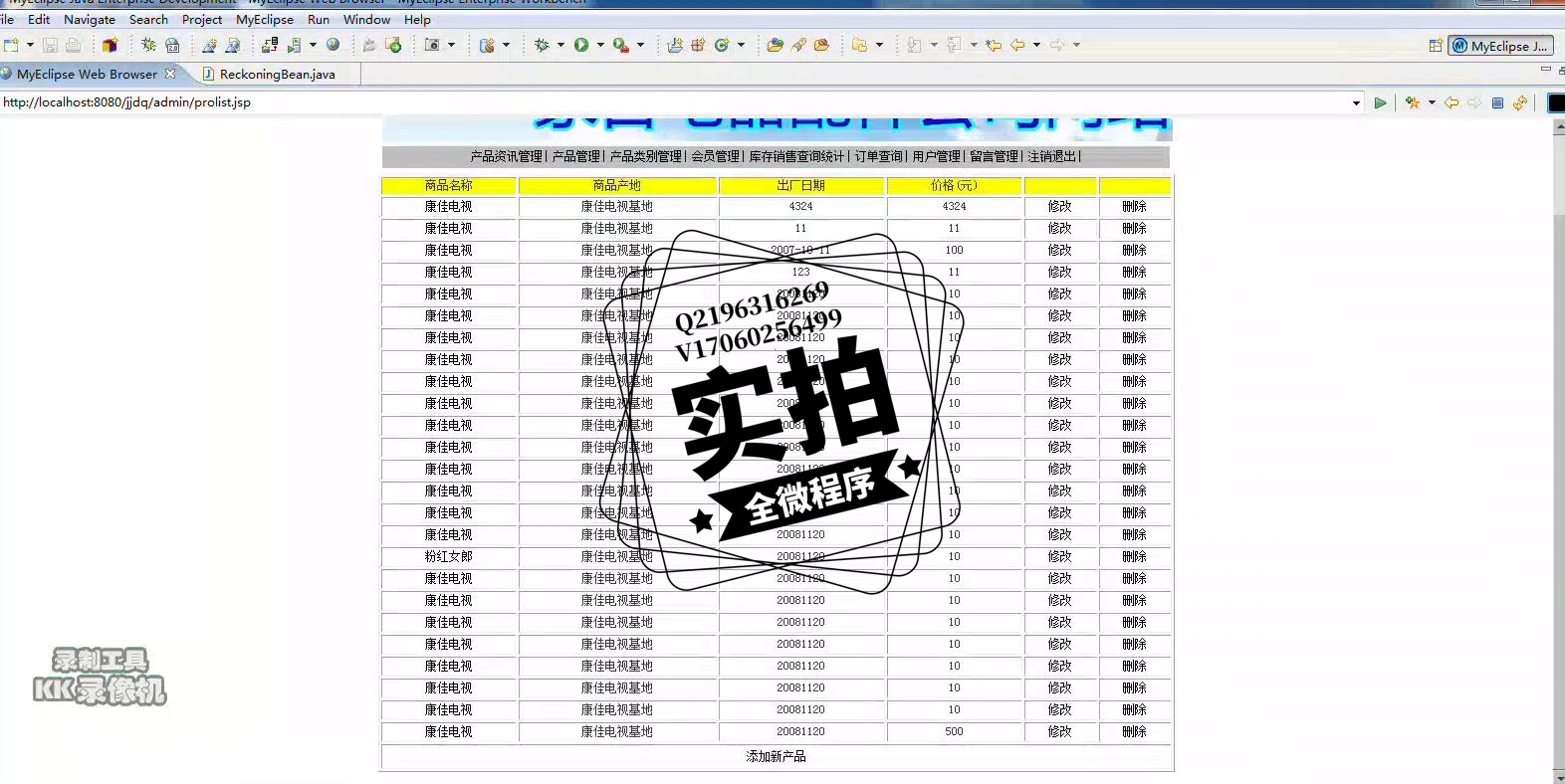The width and height of the screenshot is (1565, 784).
Task: Click the bug Debug icon next to Run
Action: tap(542, 45)
